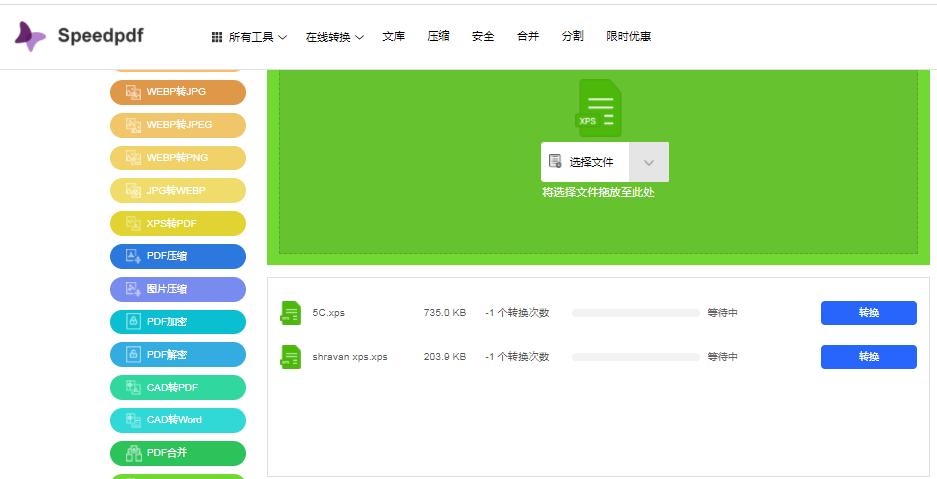Open the 图片压缩 image compression tool
The image size is (937, 479).
177,289
